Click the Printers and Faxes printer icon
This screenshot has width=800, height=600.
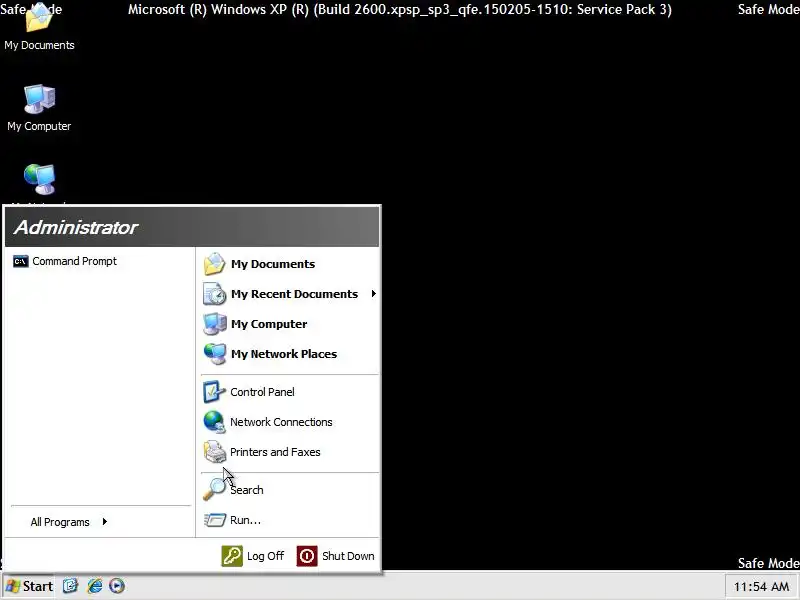coord(214,452)
